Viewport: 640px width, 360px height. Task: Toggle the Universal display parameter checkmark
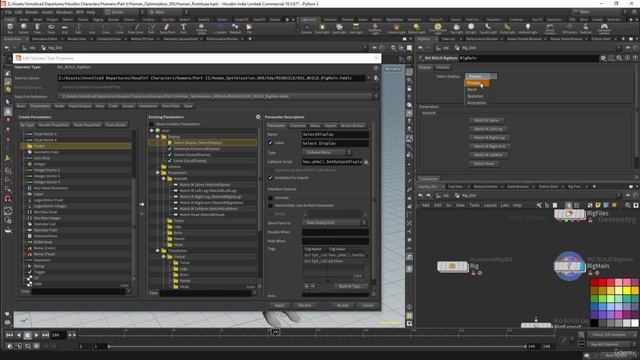(170, 149)
